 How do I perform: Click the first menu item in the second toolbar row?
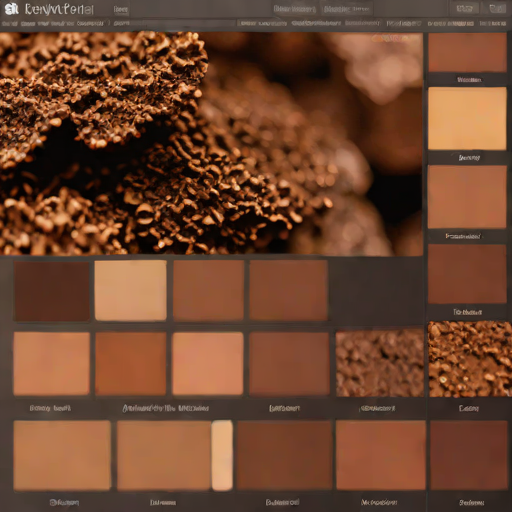click(9, 24)
